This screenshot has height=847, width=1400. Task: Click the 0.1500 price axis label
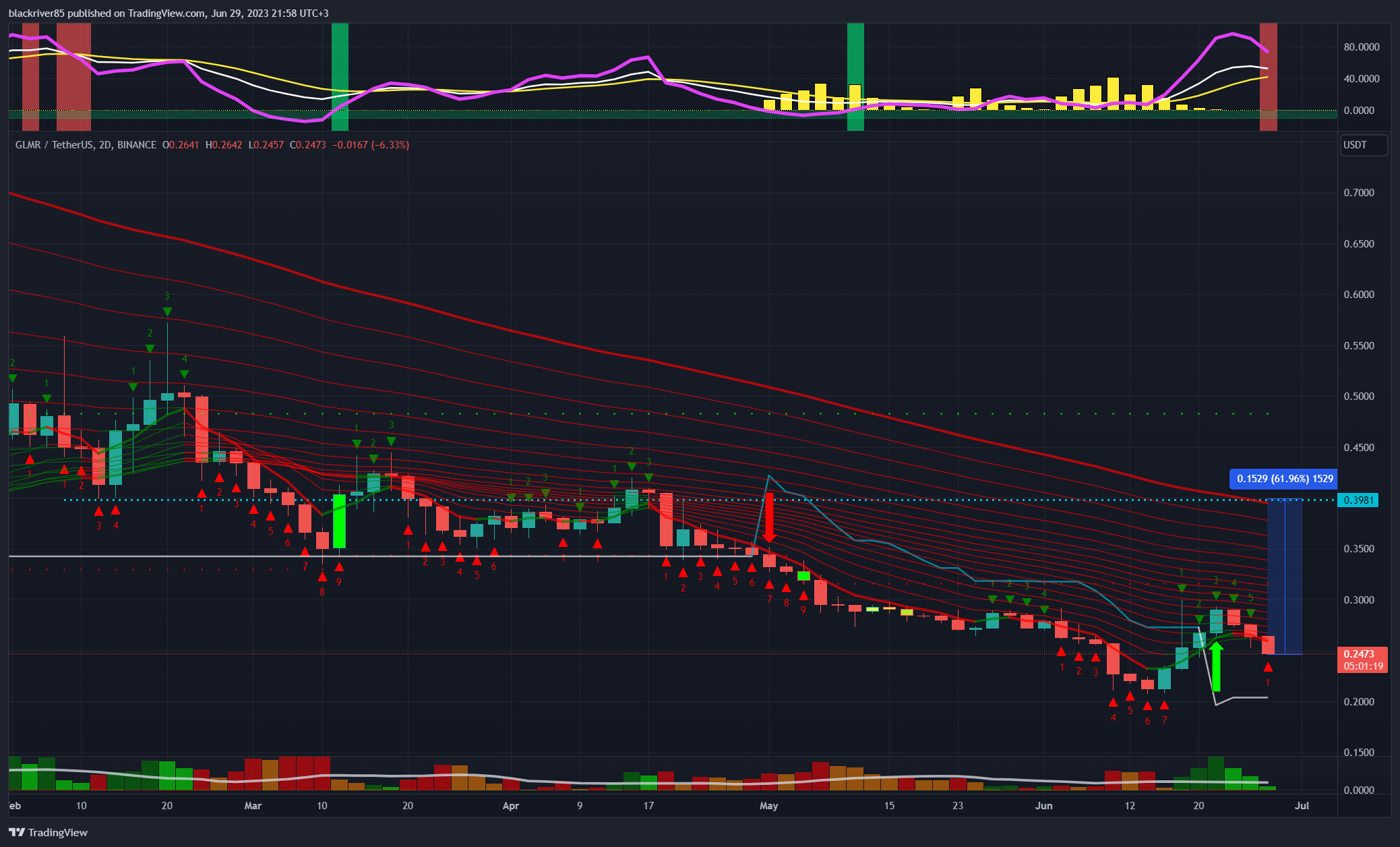(x=1359, y=753)
